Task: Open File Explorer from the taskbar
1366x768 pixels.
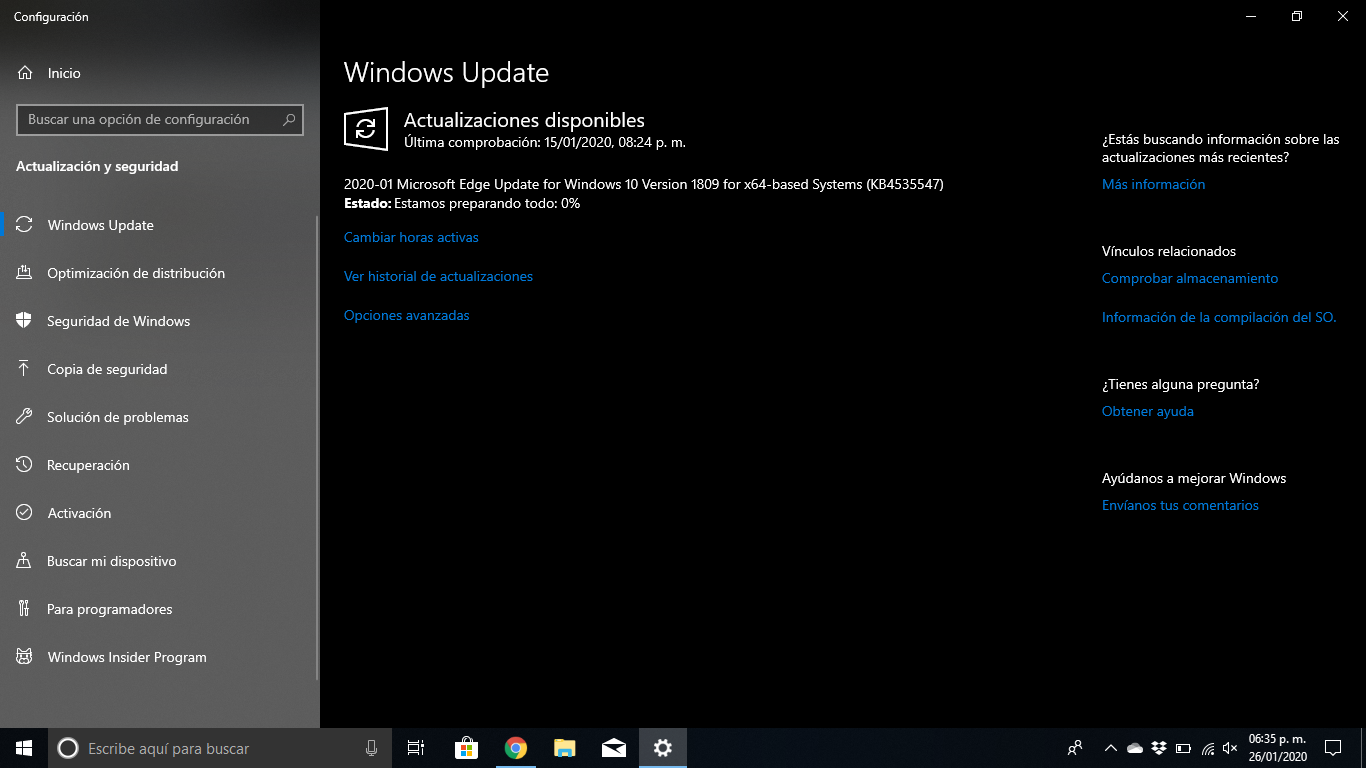Action: 565,748
